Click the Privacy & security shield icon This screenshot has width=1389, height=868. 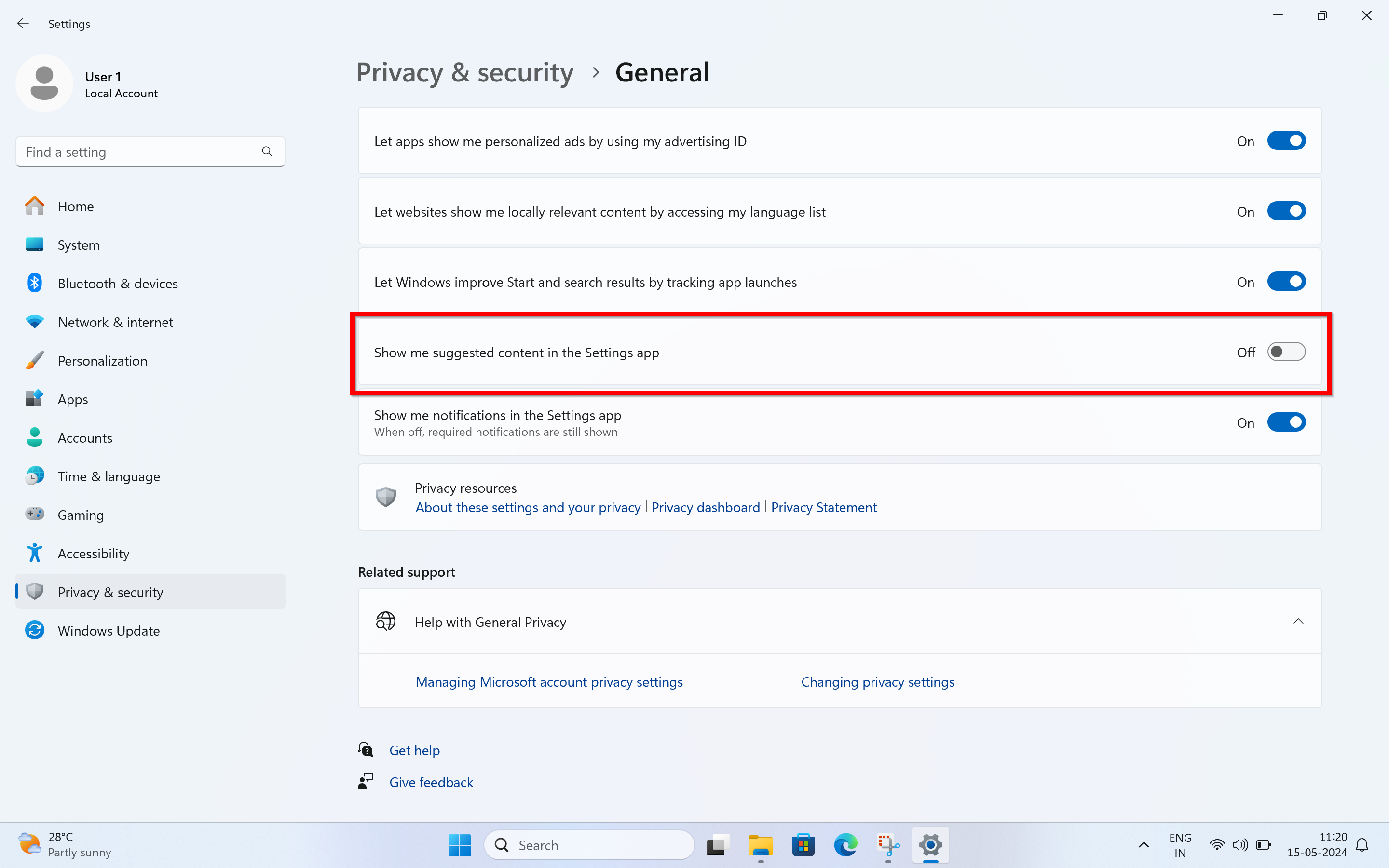pos(34,591)
